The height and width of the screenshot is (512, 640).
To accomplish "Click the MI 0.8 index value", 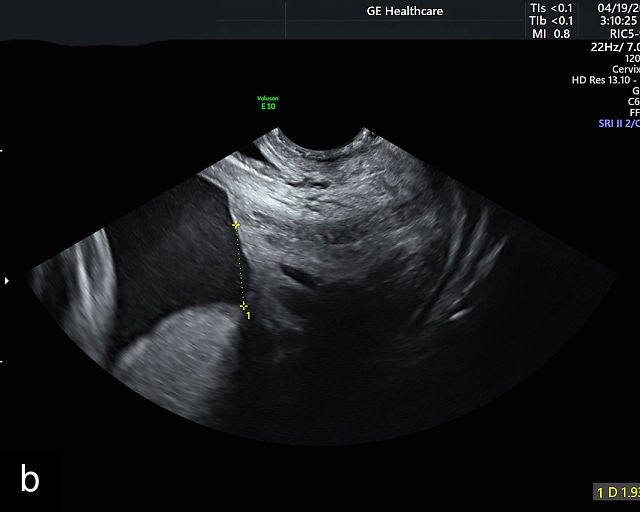I will pyautogui.click(x=551, y=33).
